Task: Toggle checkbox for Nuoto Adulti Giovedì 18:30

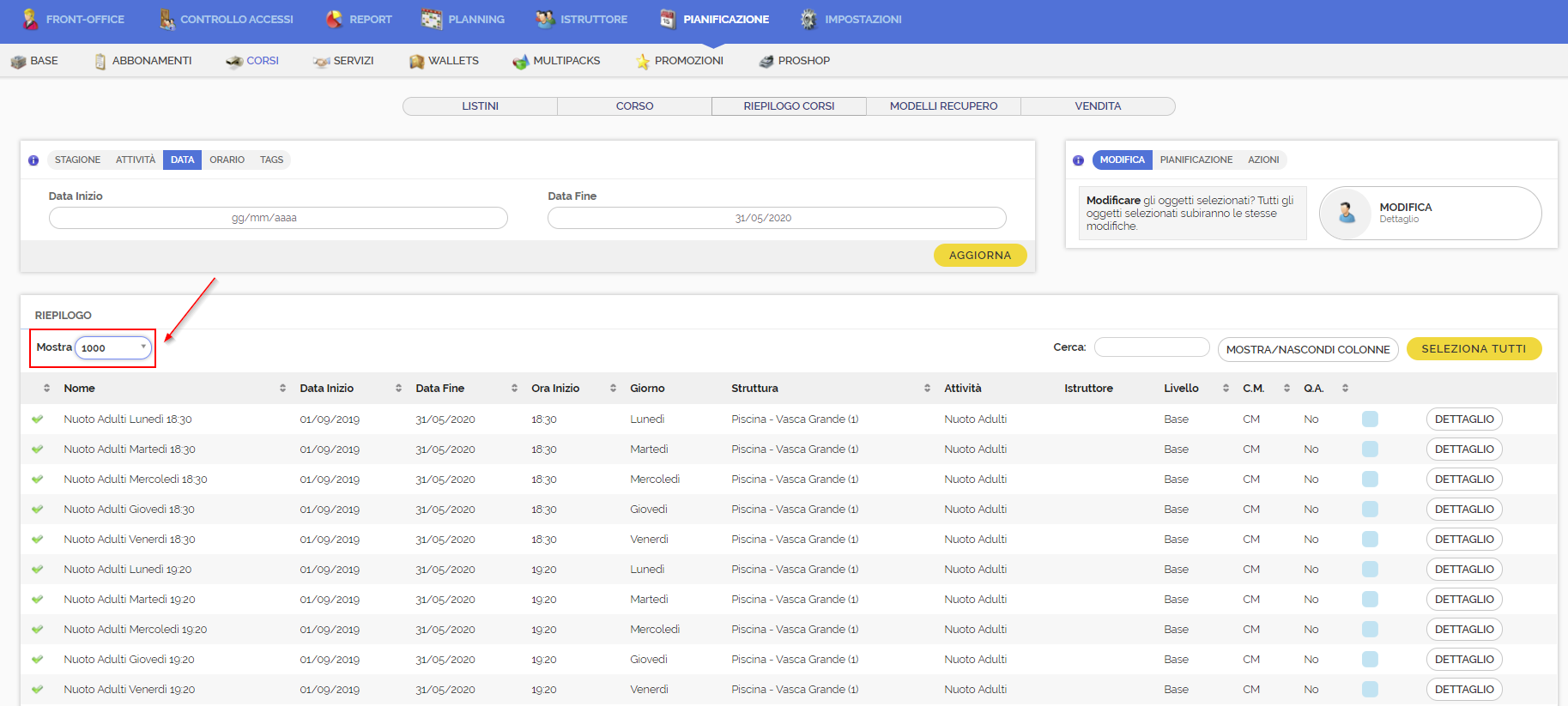Action: [1370, 509]
